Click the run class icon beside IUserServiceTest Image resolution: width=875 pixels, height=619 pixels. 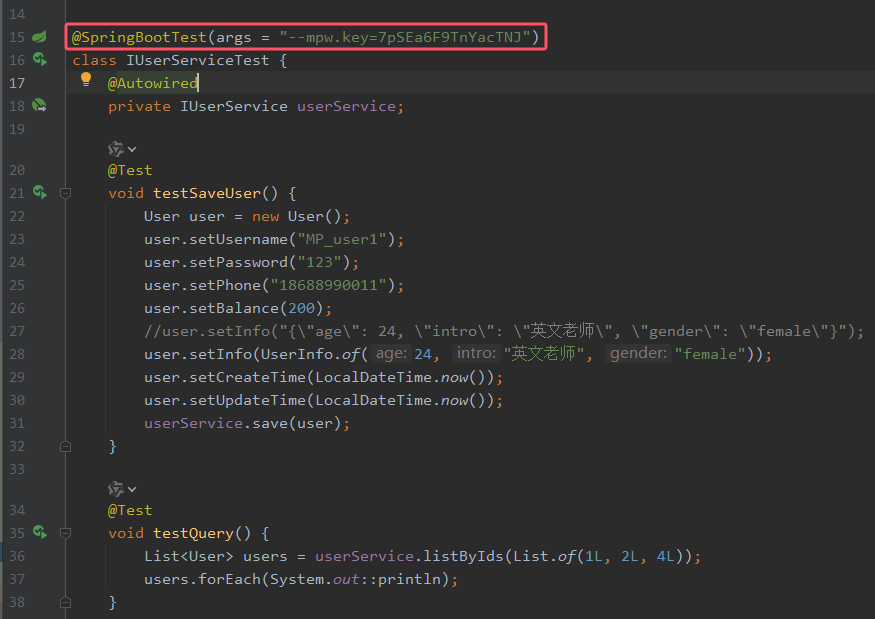[x=40, y=59]
